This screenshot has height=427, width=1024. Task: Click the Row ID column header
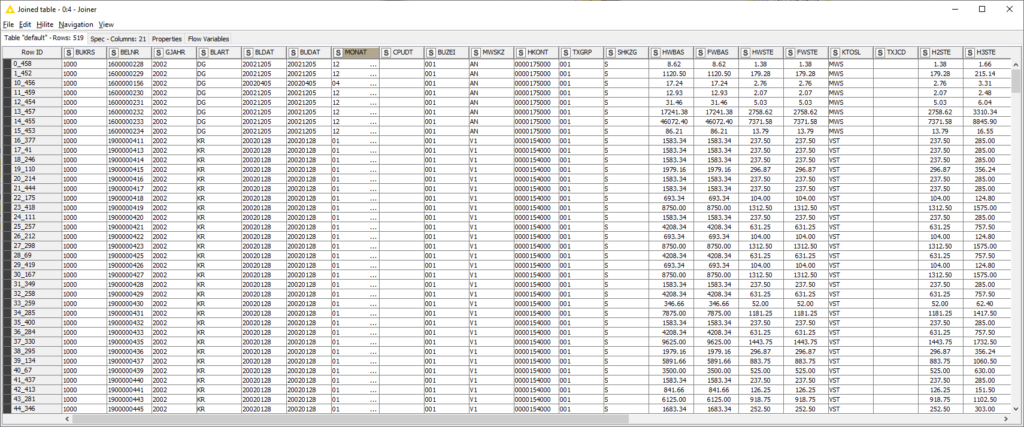[32, 51]
